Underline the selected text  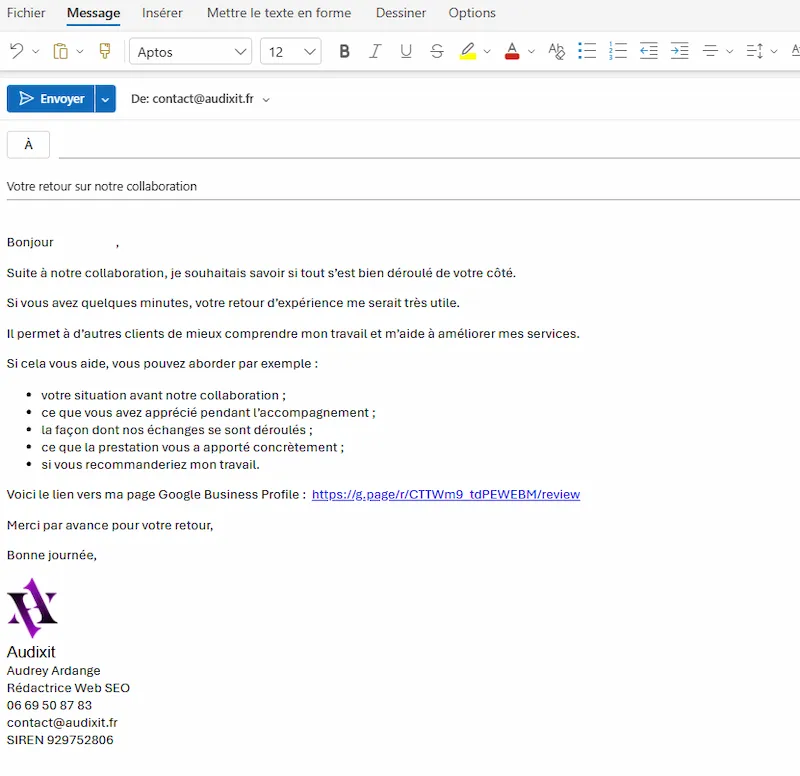click(406, 50)
